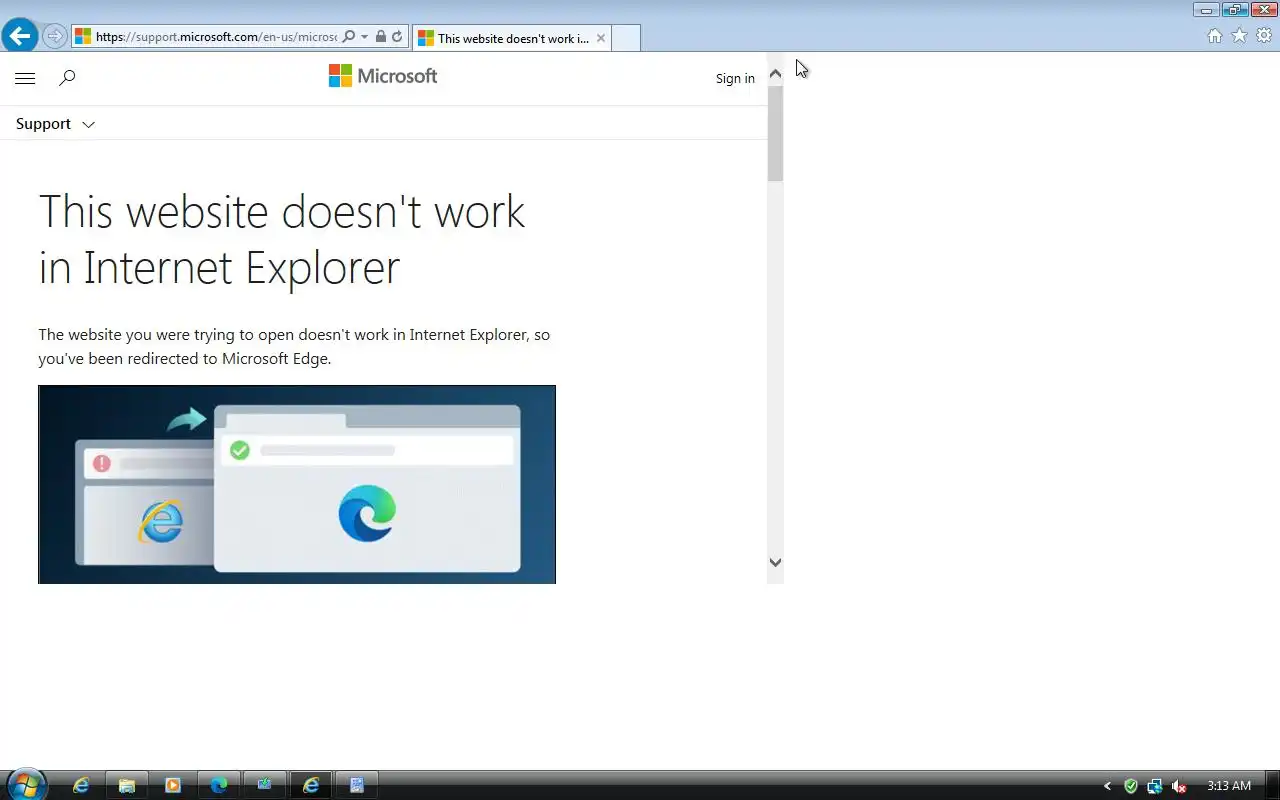Refresh the page with the reload icon

(397, 37)
